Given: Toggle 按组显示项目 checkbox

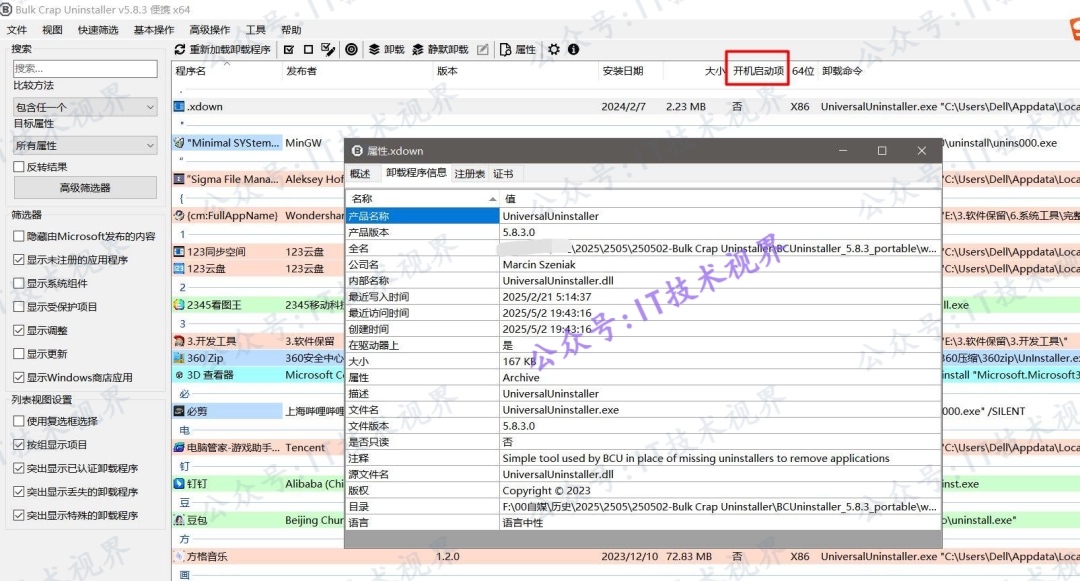Looking at the screenshot, I should point(19,445).
